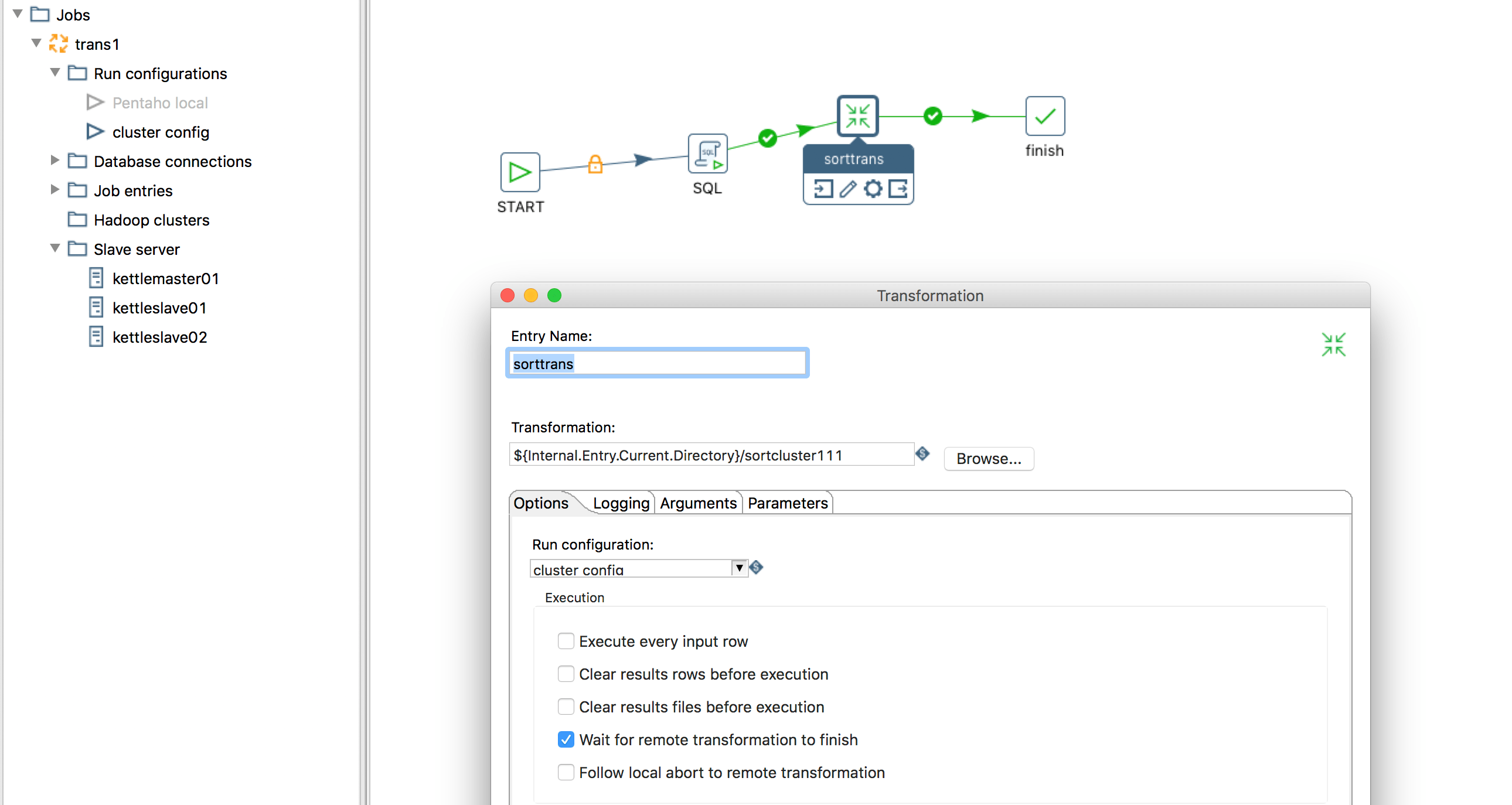Enable Execute every input row
1512x805 pixels.
click(x=565, y=641)
